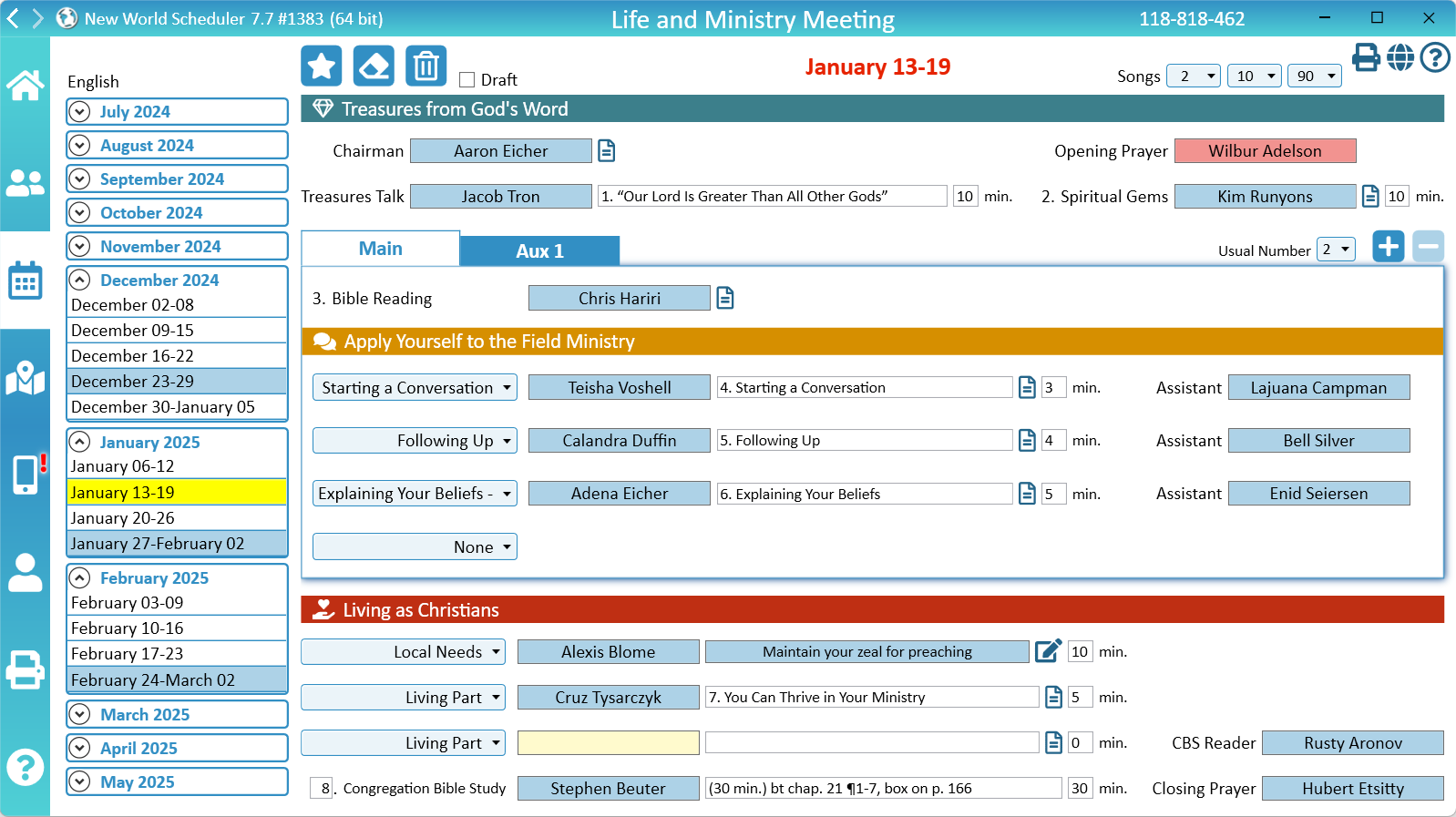Viewport: 1456px width, 817px height.
Task: Open the None part type dropdown
Action: [x=415, y=546]
